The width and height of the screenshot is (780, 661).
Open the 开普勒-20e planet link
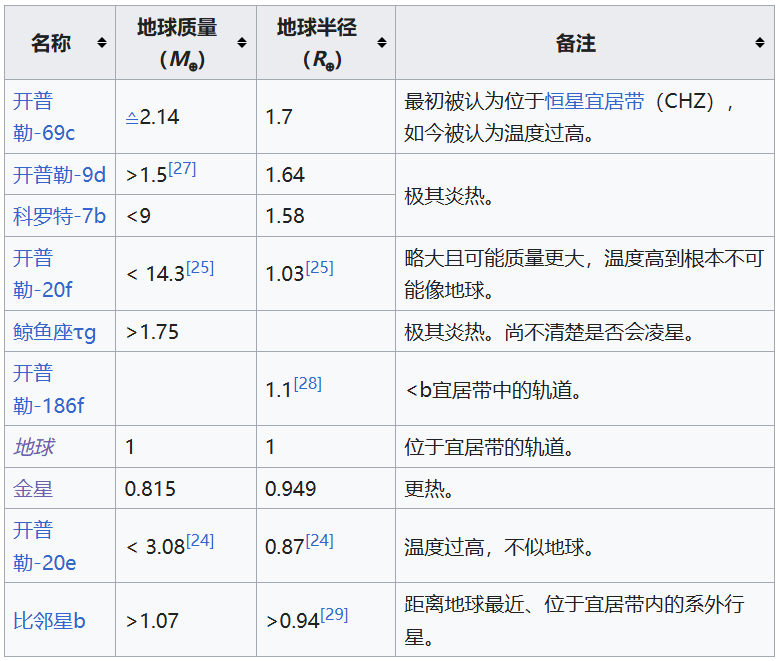coord(44,547)
